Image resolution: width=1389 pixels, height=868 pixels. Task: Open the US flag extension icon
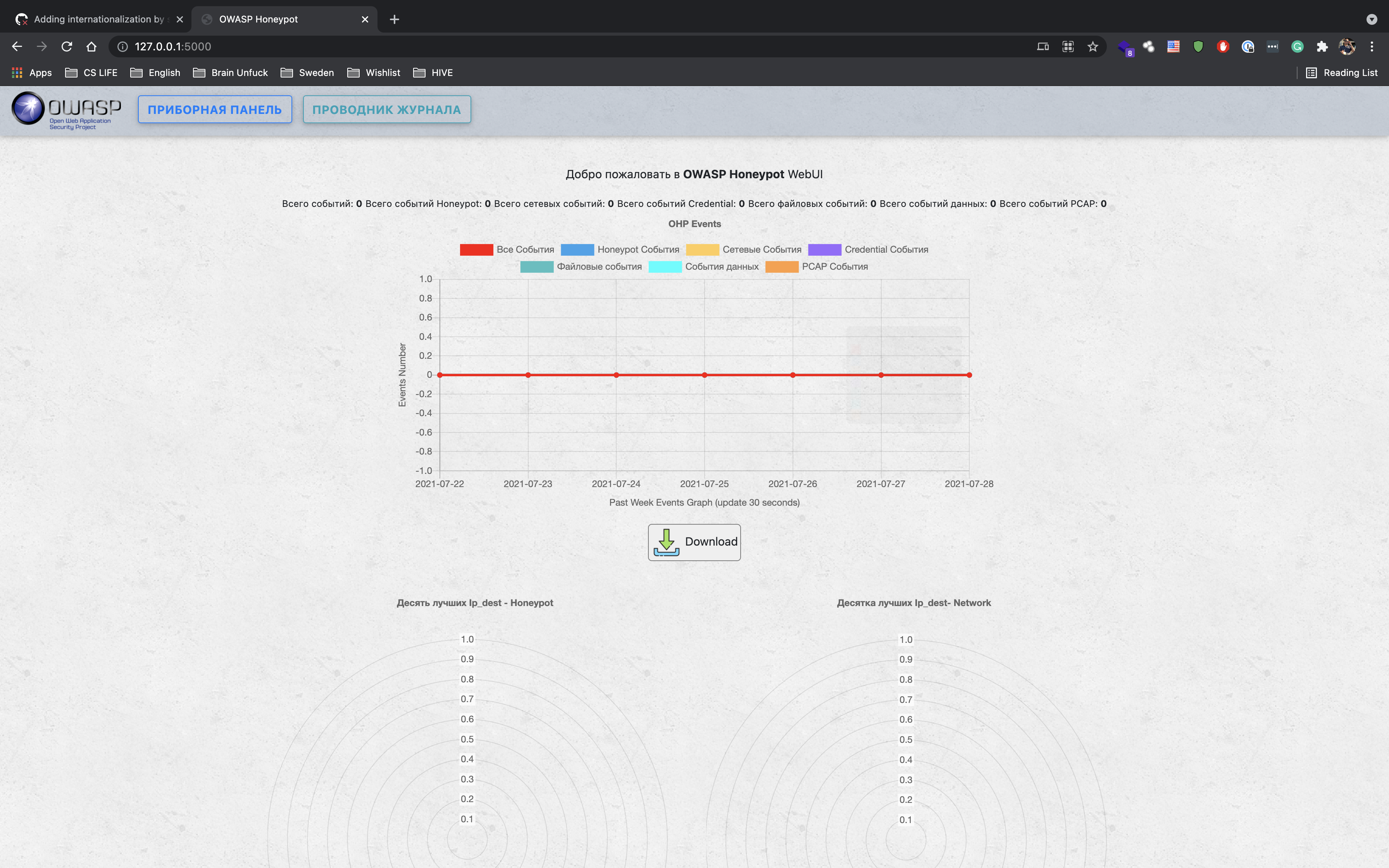(1173, 46)
